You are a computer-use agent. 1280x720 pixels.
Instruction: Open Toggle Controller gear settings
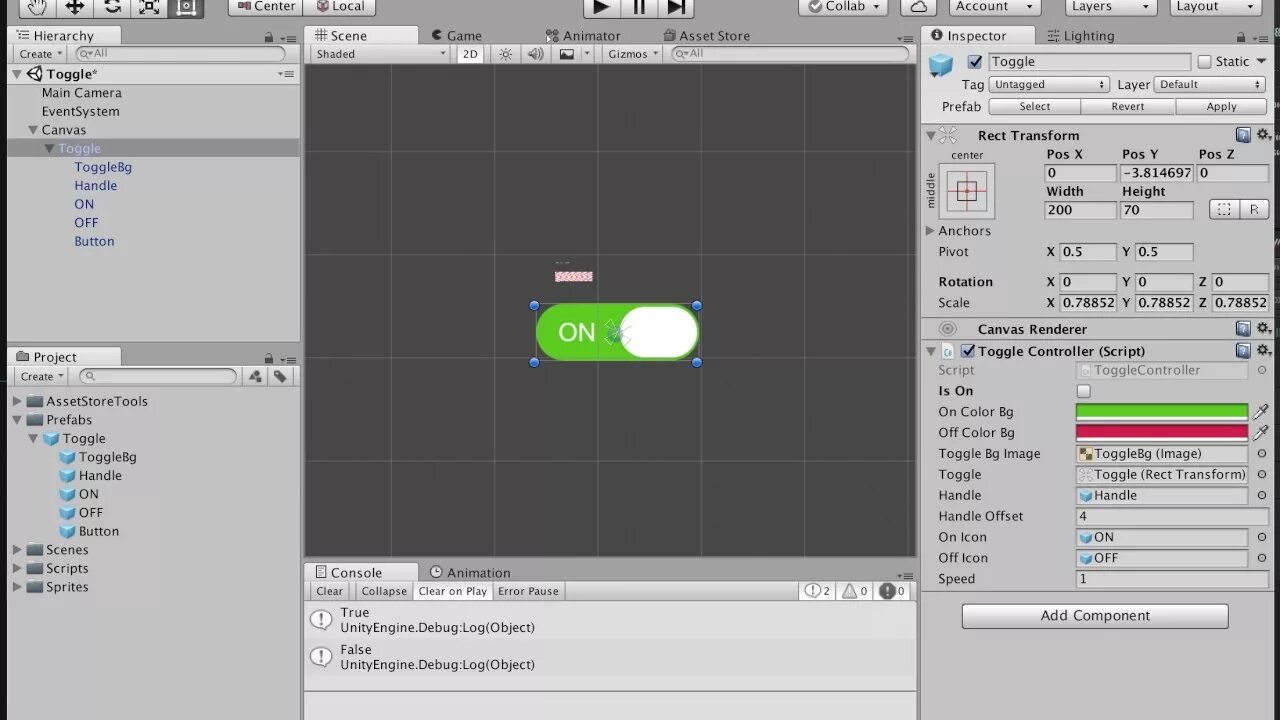1264,351
